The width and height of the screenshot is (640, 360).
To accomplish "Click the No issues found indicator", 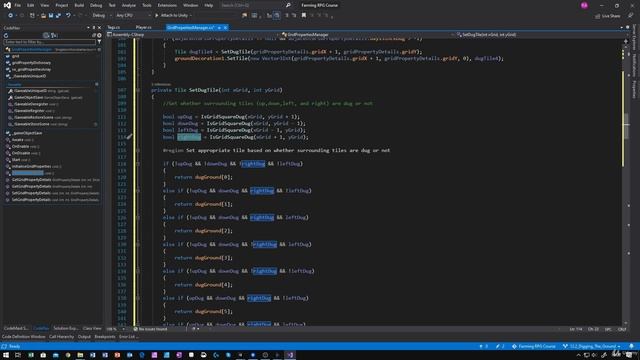I will click(x=150, y=329).
